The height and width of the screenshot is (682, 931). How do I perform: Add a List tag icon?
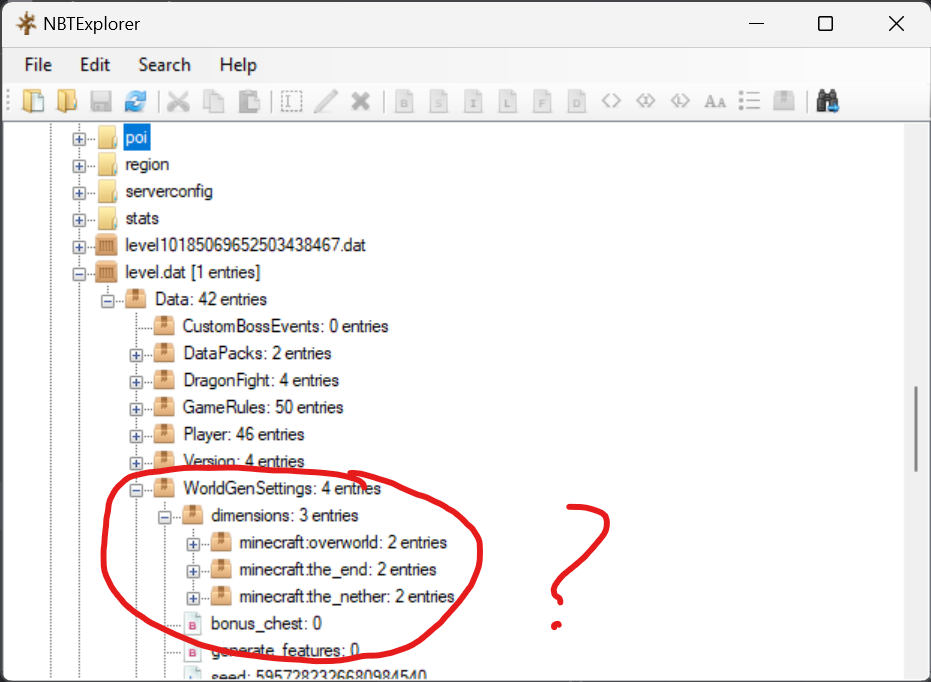[x=749, y=101]
